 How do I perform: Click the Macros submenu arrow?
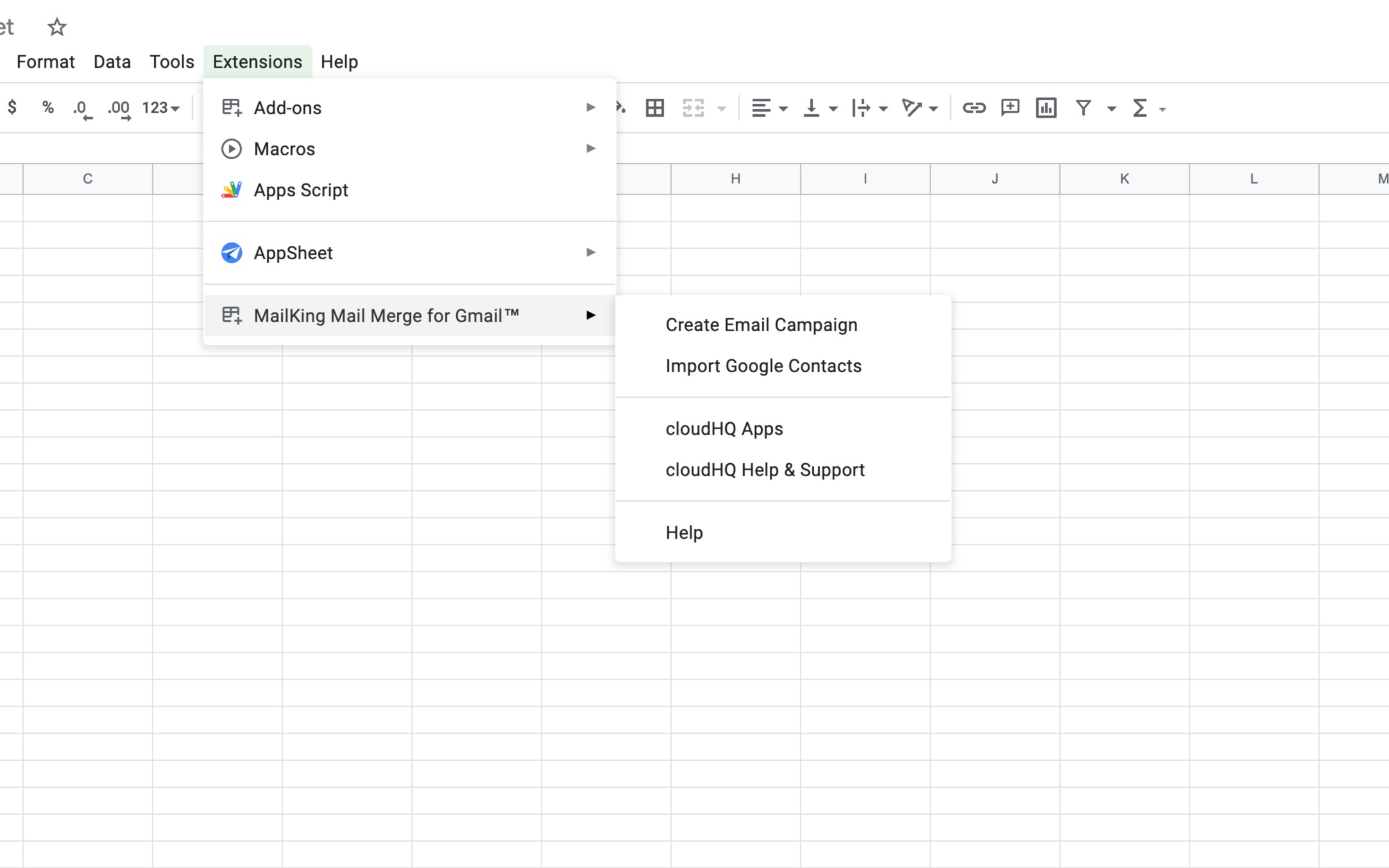[x=591, y=148]
